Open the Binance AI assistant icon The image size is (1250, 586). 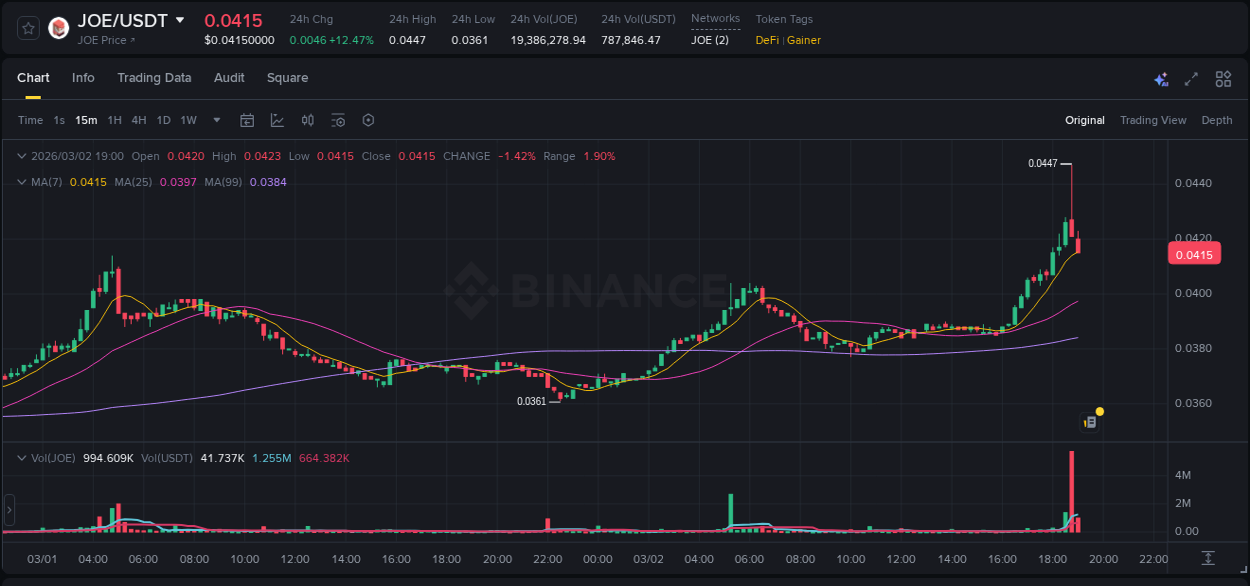(1160, 78)
